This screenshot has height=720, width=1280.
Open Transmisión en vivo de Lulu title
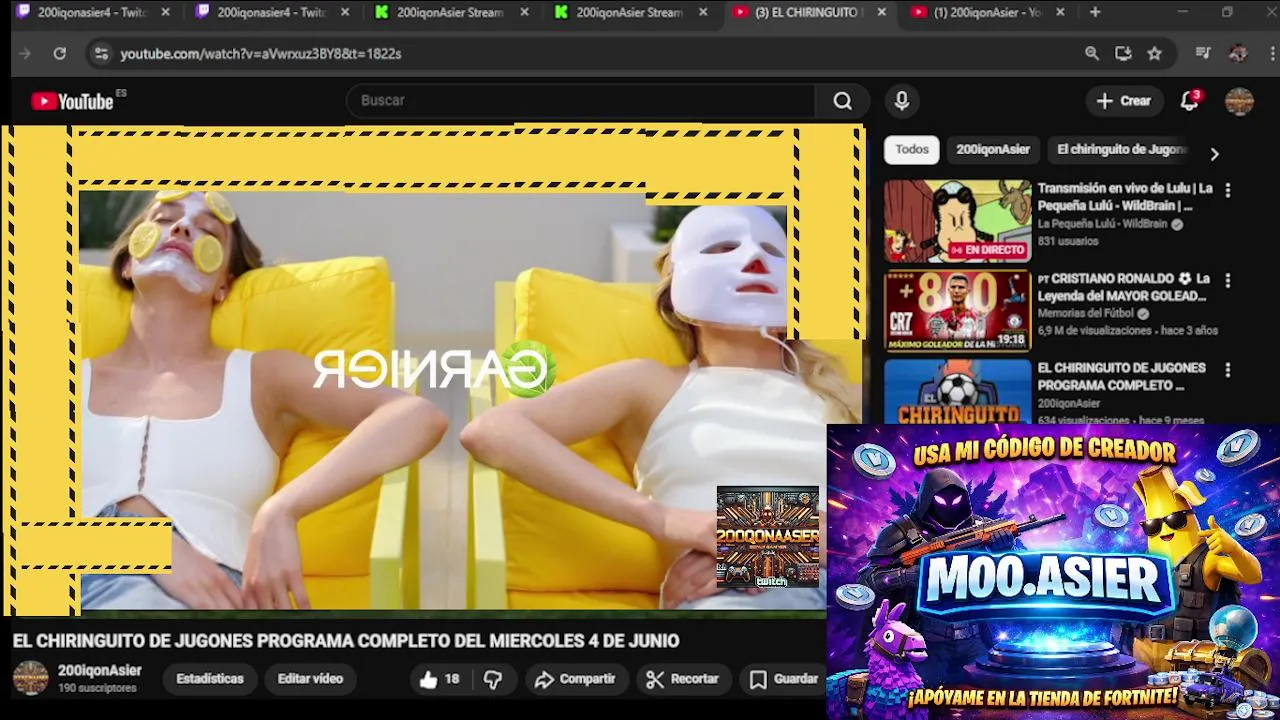(x=1125, y=197)
